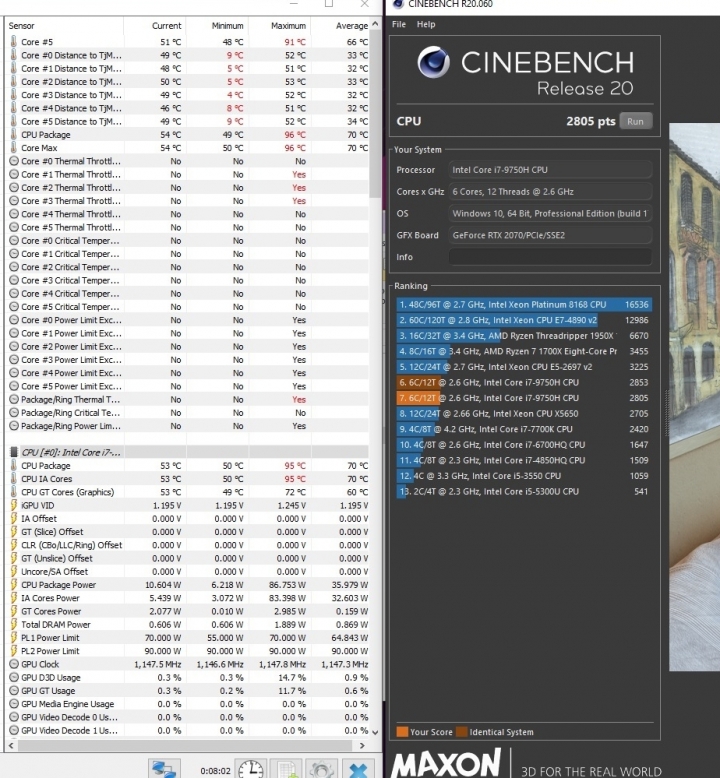The width and height of the screenshot is (720, 778).
Task: Click the lightning icon beside iGPU VID
Action: click(x=14, y=505)
